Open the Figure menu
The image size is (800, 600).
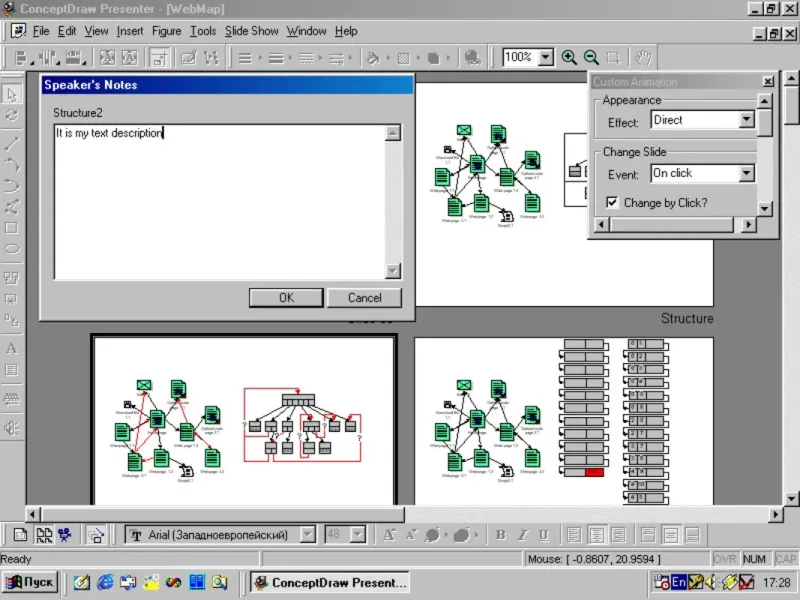pos(166,31)
